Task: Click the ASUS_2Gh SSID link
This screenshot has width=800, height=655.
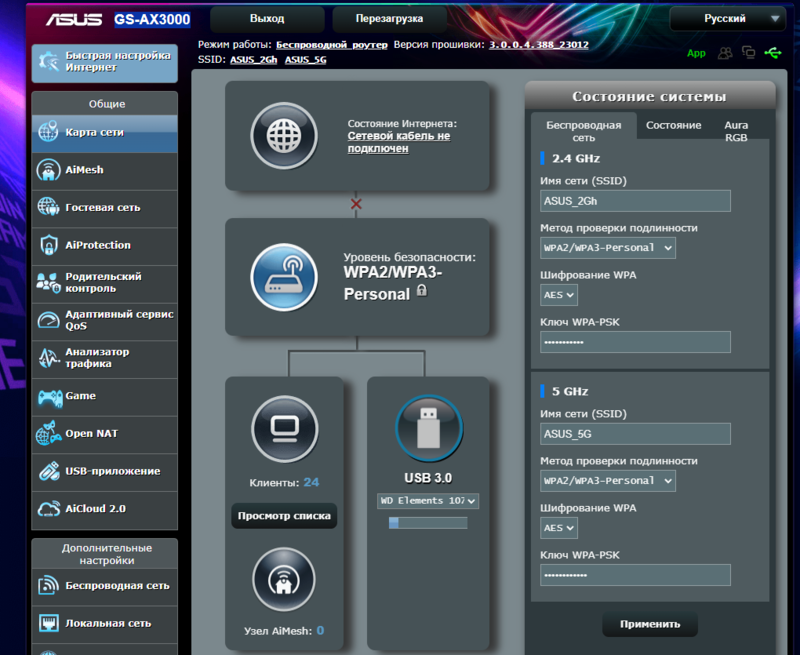Action: pyautogui.click(x=254, y=60)
